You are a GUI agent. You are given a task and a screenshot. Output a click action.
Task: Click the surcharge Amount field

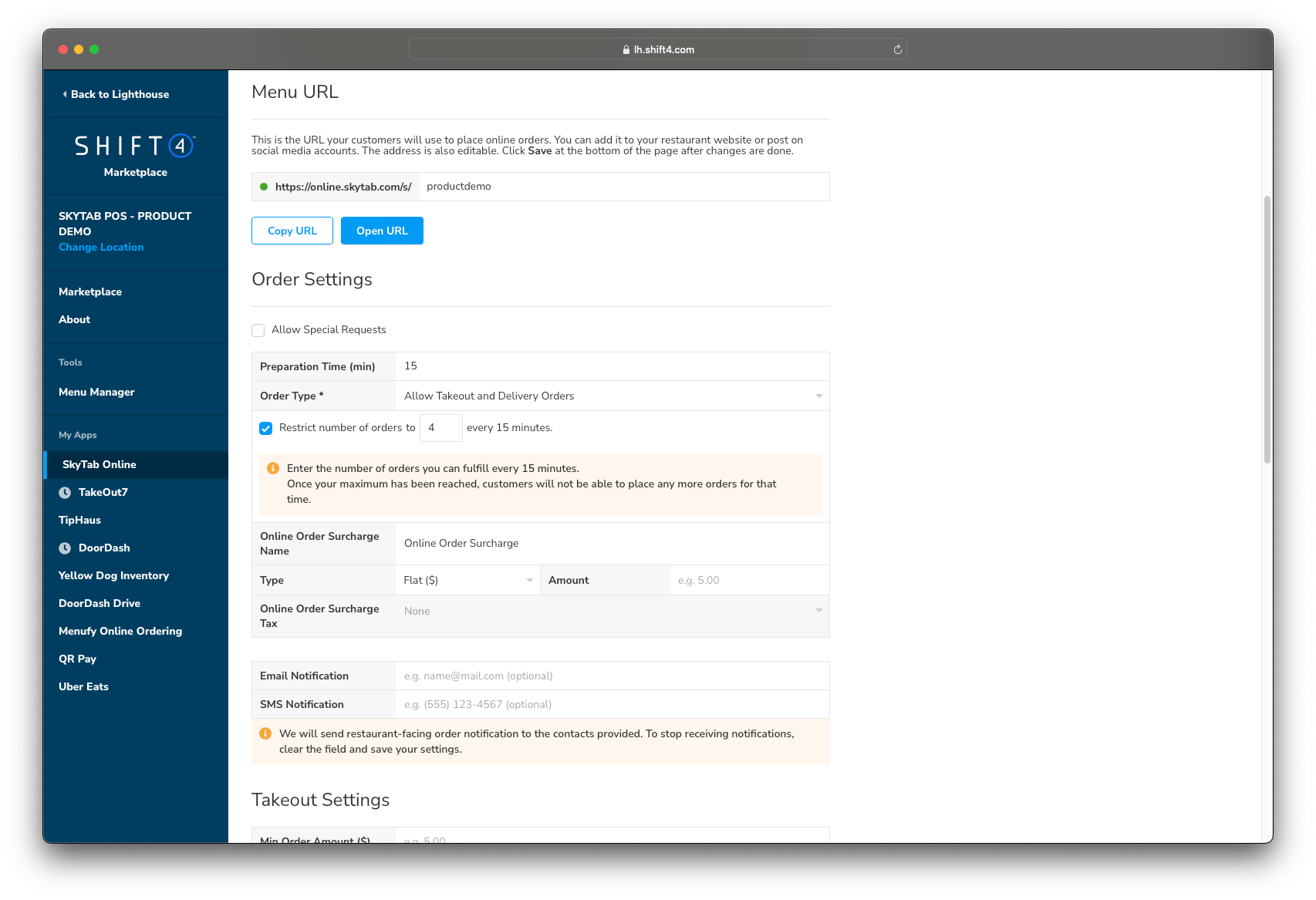pyautogui.click(x=749, y=580)
